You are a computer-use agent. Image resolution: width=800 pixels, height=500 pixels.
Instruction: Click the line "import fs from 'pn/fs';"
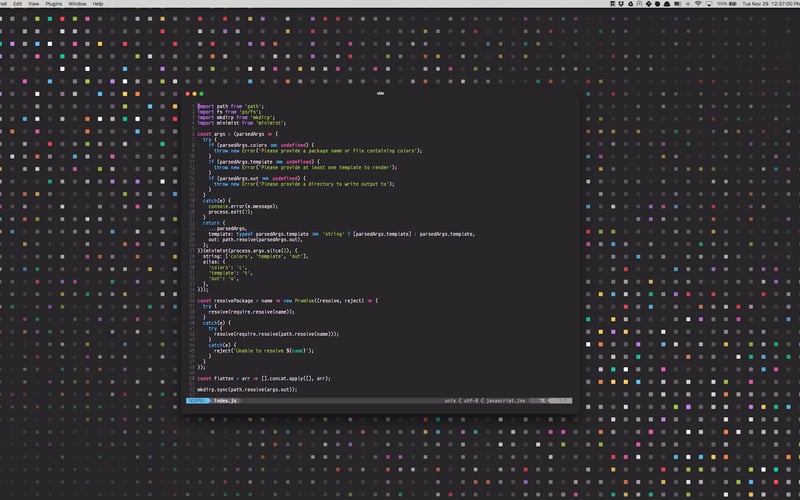tap(229, 112)
